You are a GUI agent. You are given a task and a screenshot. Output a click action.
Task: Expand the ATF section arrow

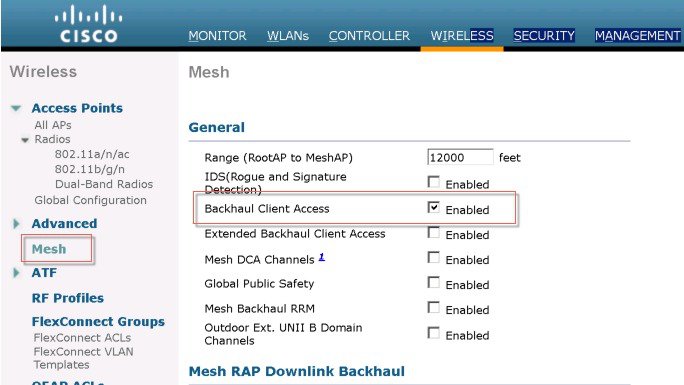[x=16, y=273]
